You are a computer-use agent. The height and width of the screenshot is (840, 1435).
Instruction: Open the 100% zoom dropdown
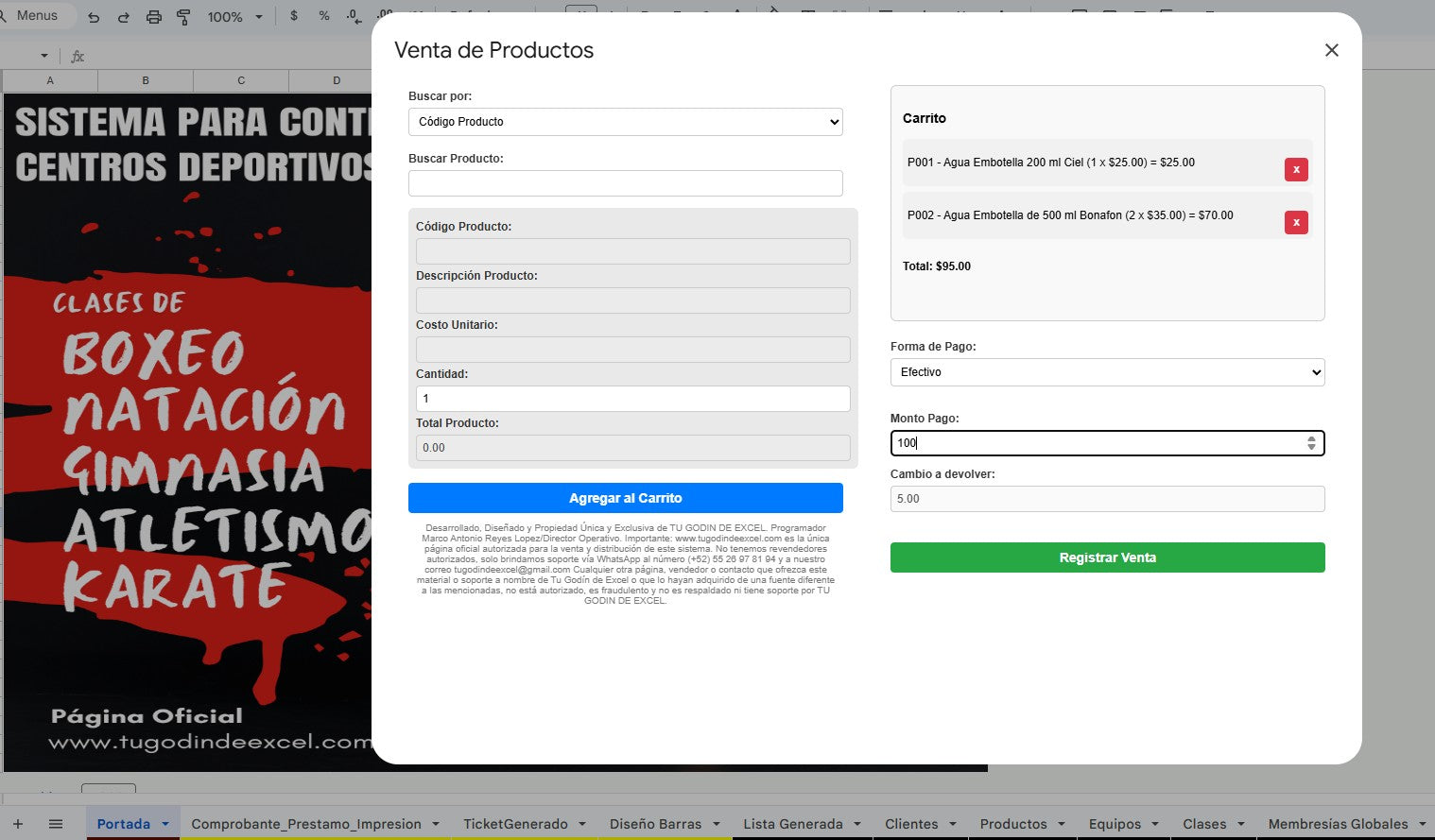[235, 17]
